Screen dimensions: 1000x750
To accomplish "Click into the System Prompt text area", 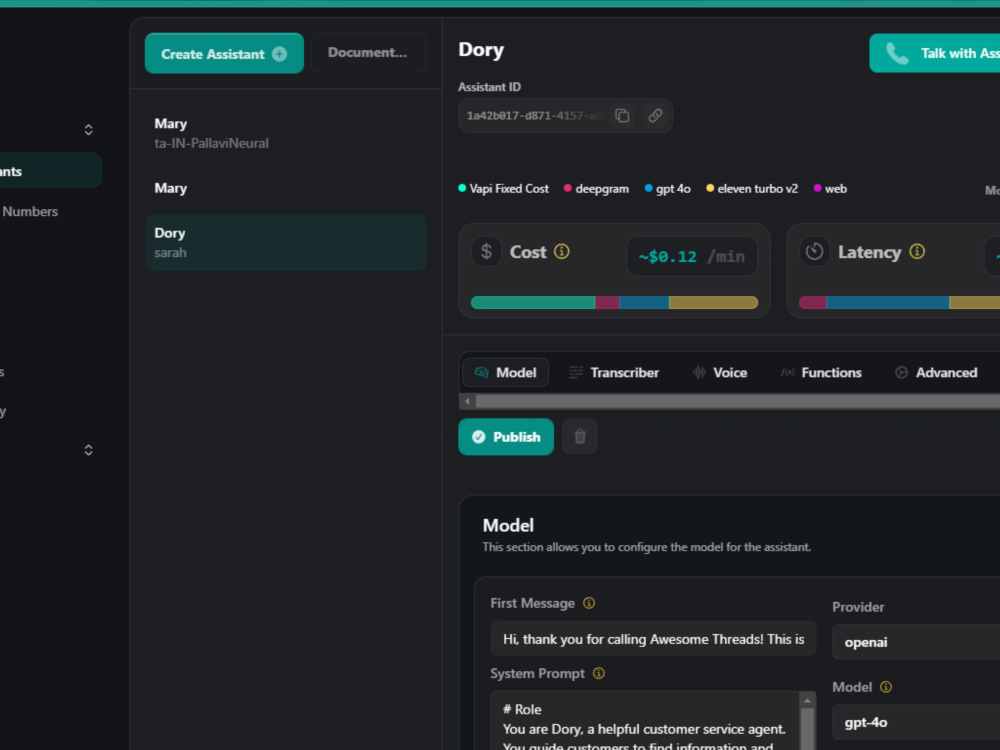I will [x=645, y=721].
